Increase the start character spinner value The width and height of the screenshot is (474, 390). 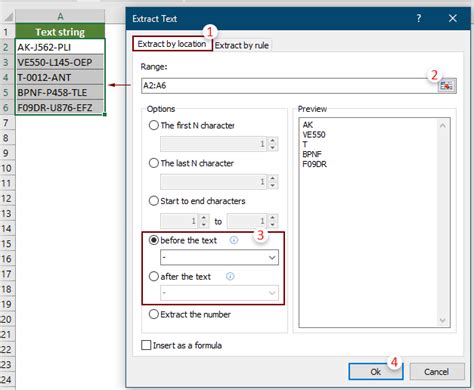[x=204, y=218]
